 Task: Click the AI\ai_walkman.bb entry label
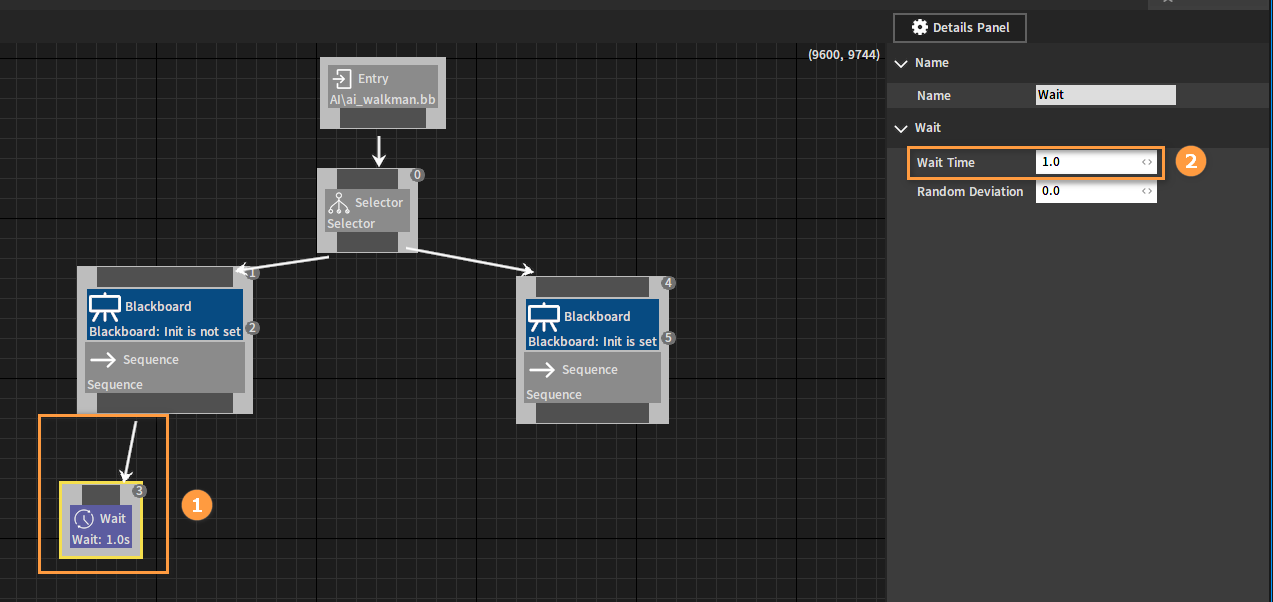pos(383,101)
